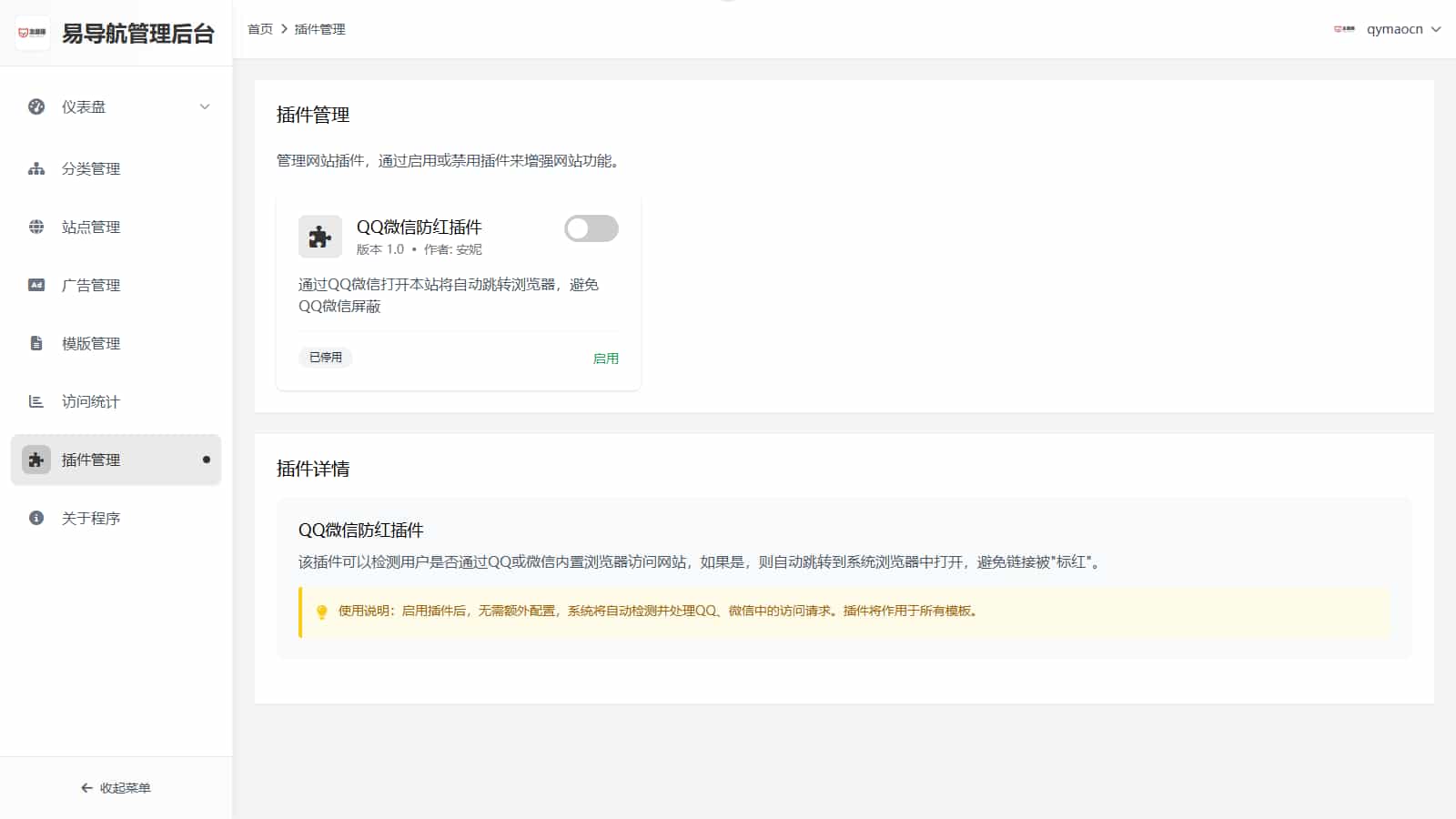Click the green 启用 link
This screenshot has width=1456, height=819.
(x=606, y=359)
